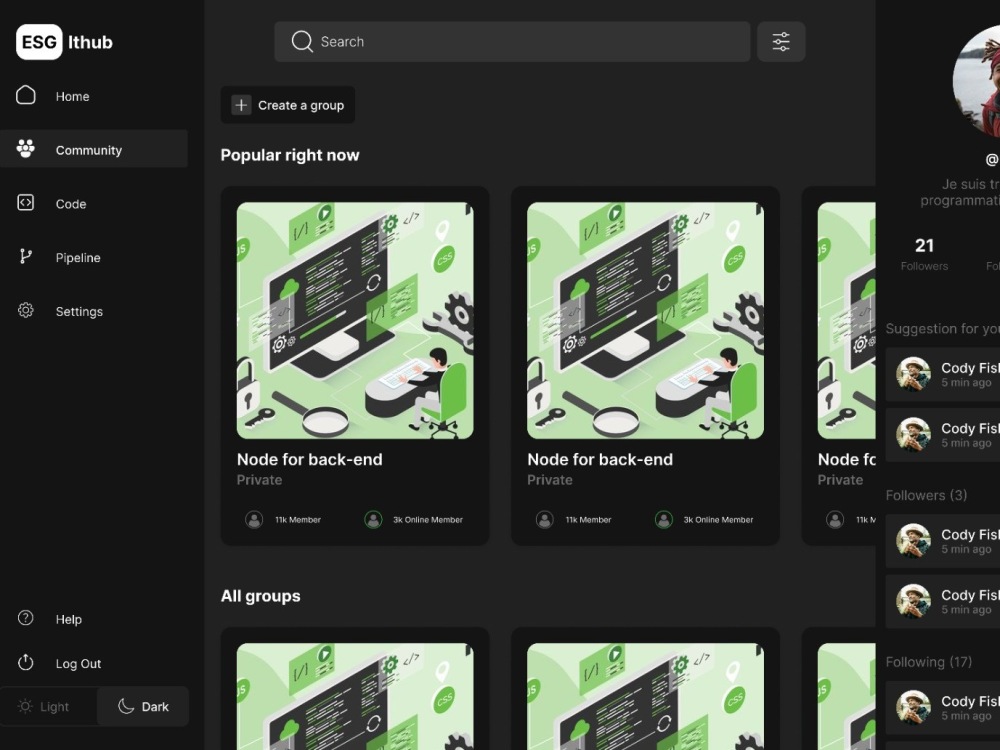This screenshot has height=750, width=1000.
Task: Click the Following (17) heading
Action: [929, 662]
